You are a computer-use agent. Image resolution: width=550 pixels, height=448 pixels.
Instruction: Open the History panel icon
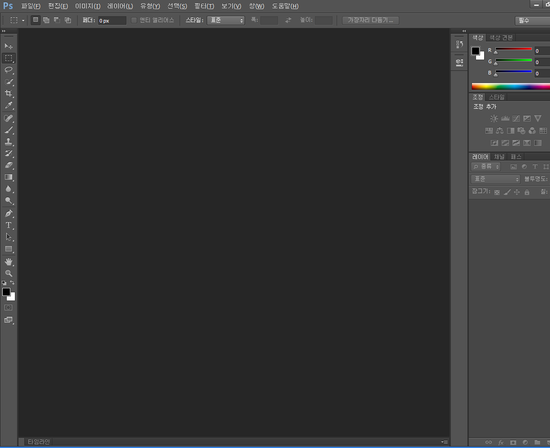pos(459,44)
